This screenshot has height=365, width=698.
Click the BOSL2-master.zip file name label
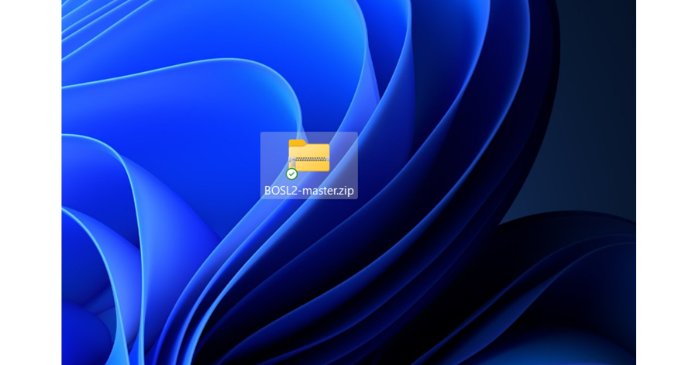click(x=309, y=191)
